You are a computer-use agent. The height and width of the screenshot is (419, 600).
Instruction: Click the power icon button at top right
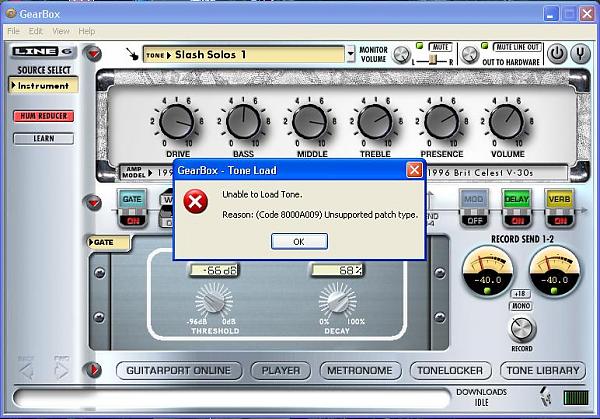coord(556,54)
